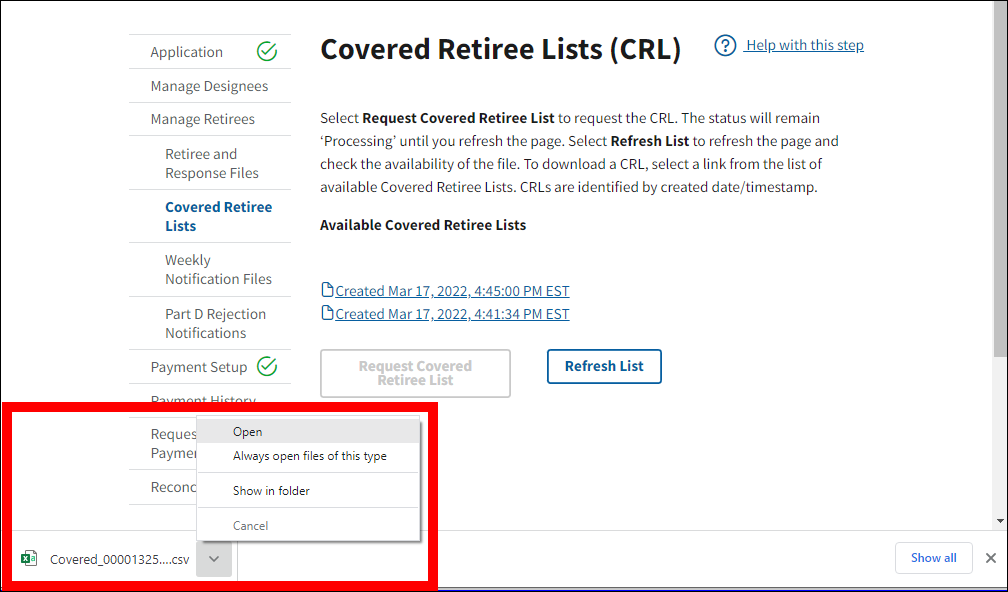1008x592 pixels.
Task: Click the green checkmark next to Payment Setup
Action: [267, 366]
